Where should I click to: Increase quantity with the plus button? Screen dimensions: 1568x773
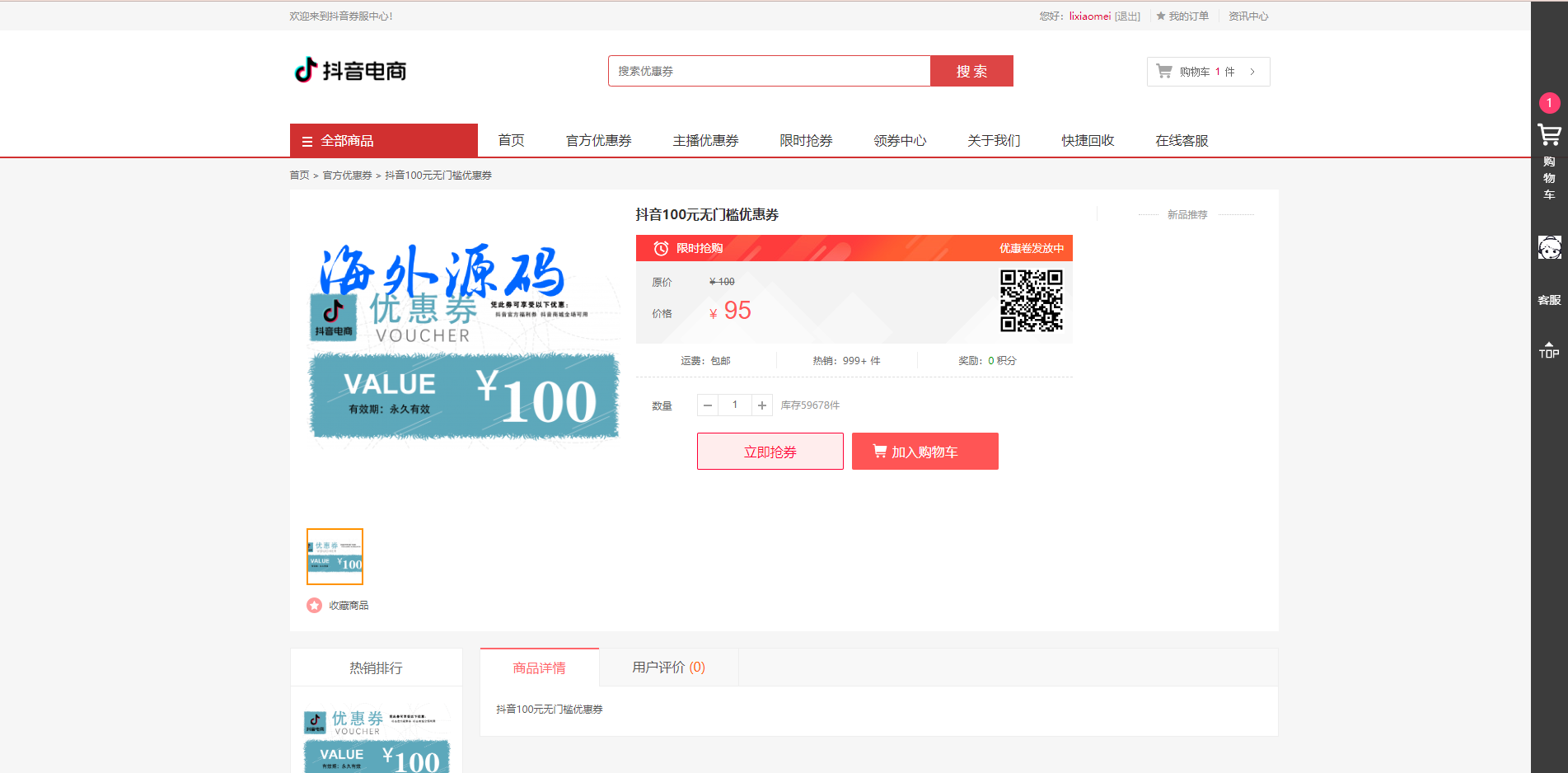(762, 405)
